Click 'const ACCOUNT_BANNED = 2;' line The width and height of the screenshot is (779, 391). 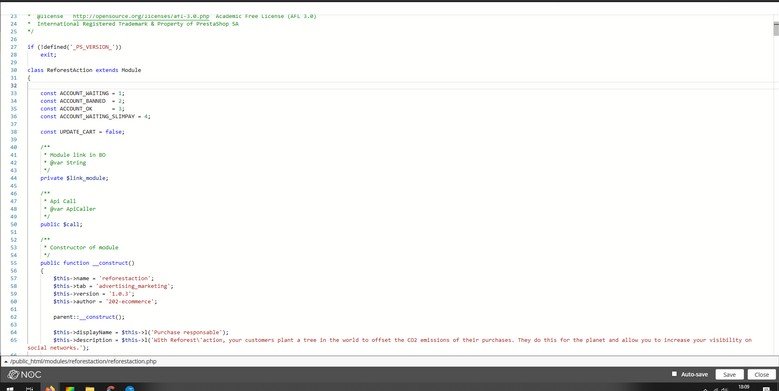[82, 101]
